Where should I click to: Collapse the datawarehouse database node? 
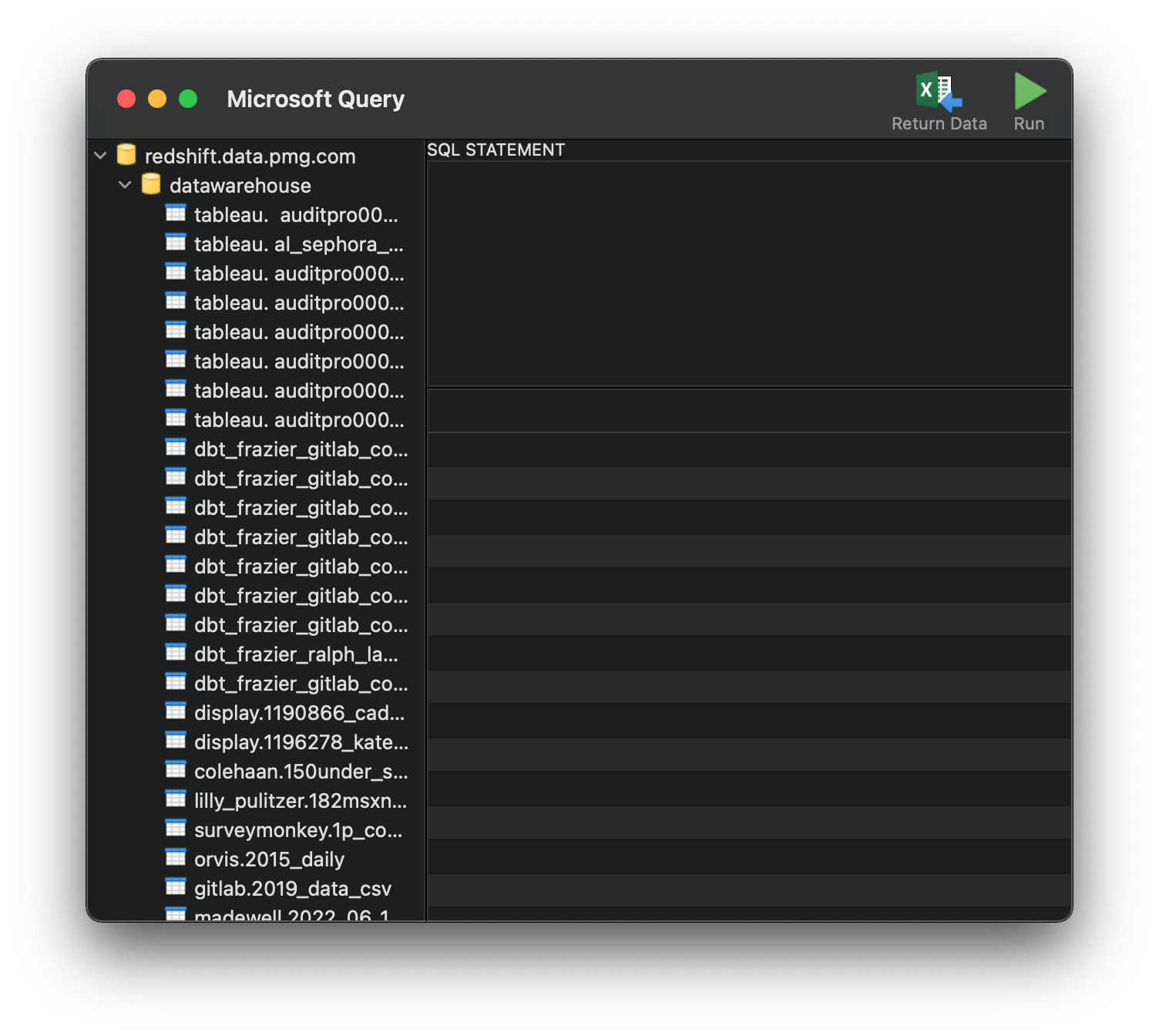(x=125, y=185)
